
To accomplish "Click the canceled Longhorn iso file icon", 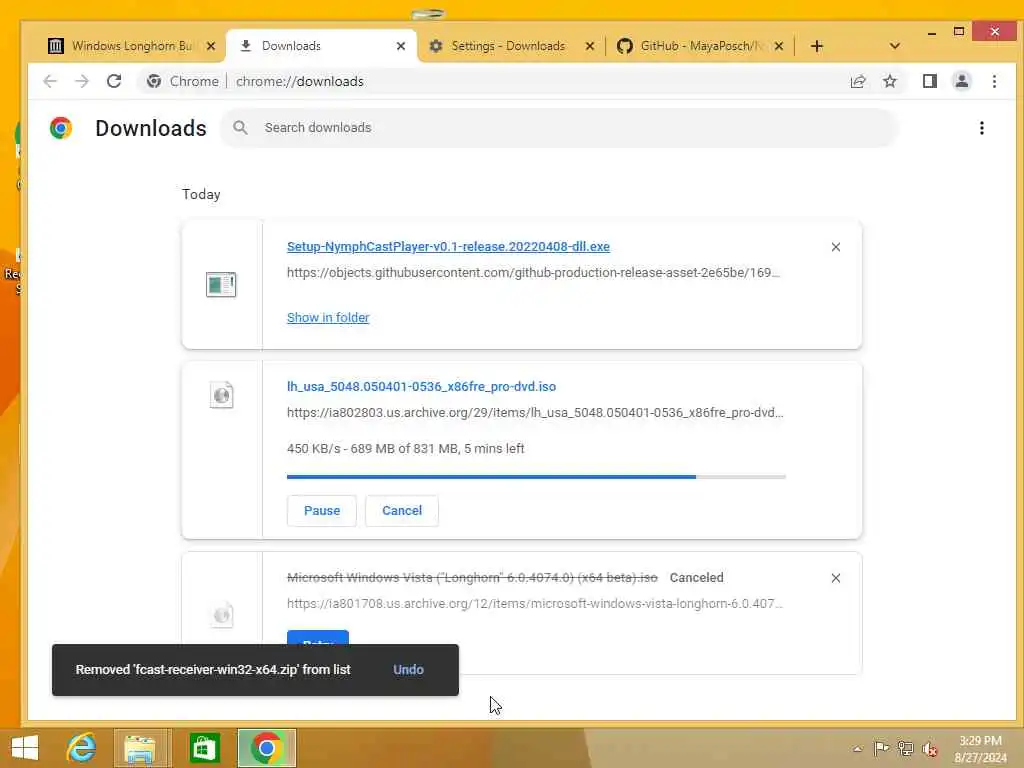I will coord(222,615).
